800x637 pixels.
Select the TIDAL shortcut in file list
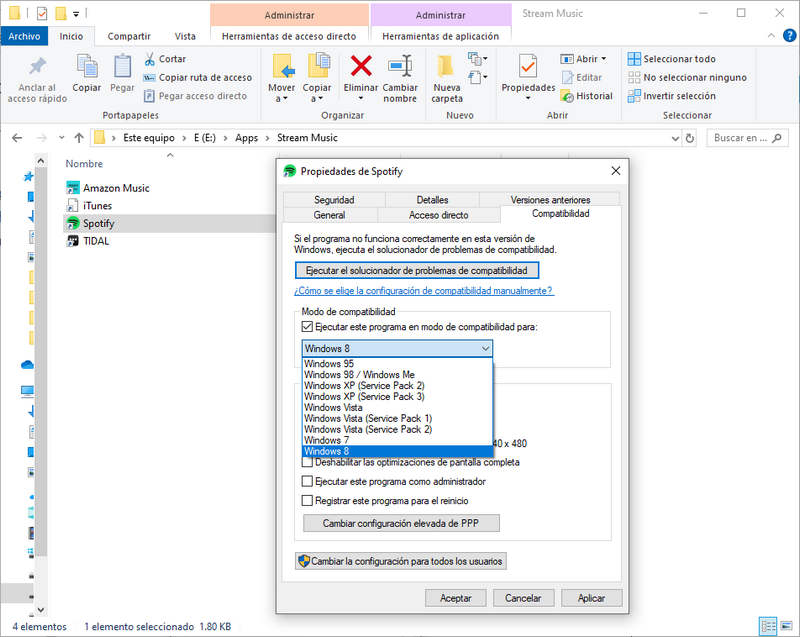[x=96, y=241]
